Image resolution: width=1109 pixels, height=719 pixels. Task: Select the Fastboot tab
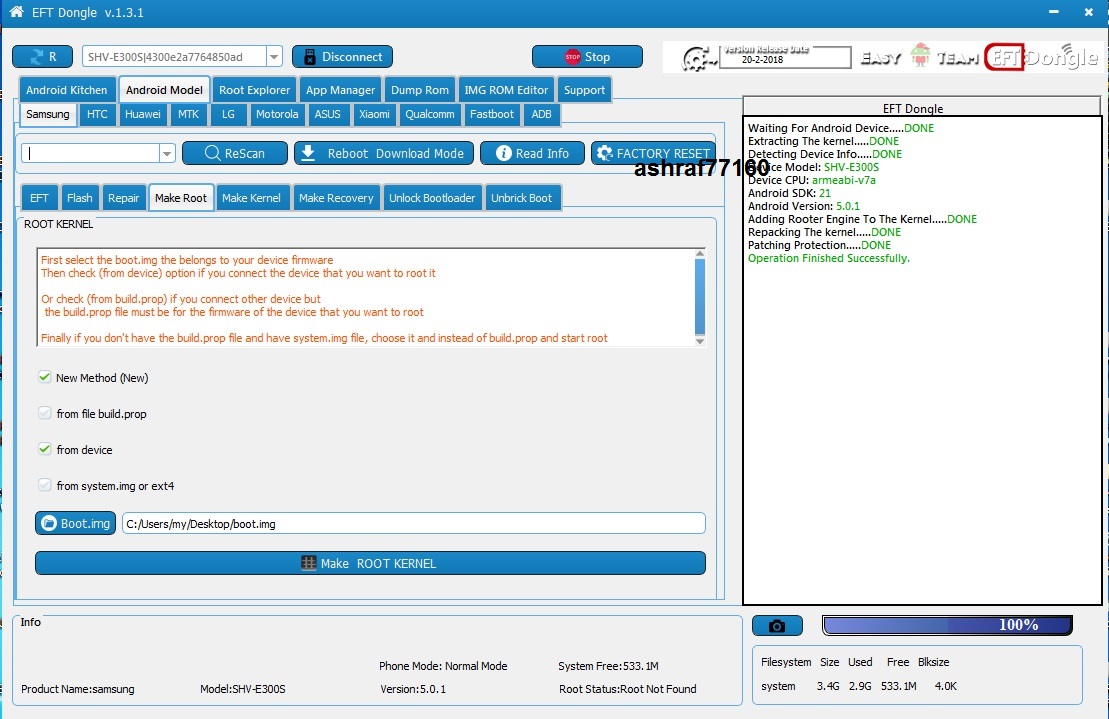point(492,114)
